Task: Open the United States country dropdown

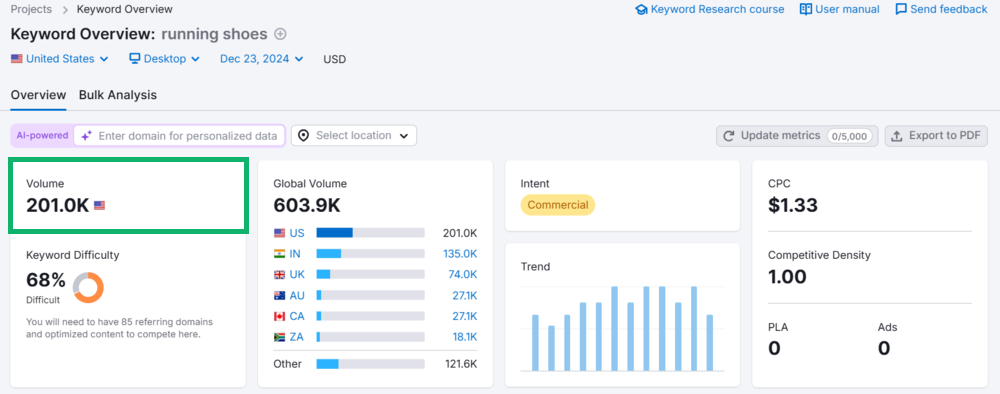Action: 60,59
